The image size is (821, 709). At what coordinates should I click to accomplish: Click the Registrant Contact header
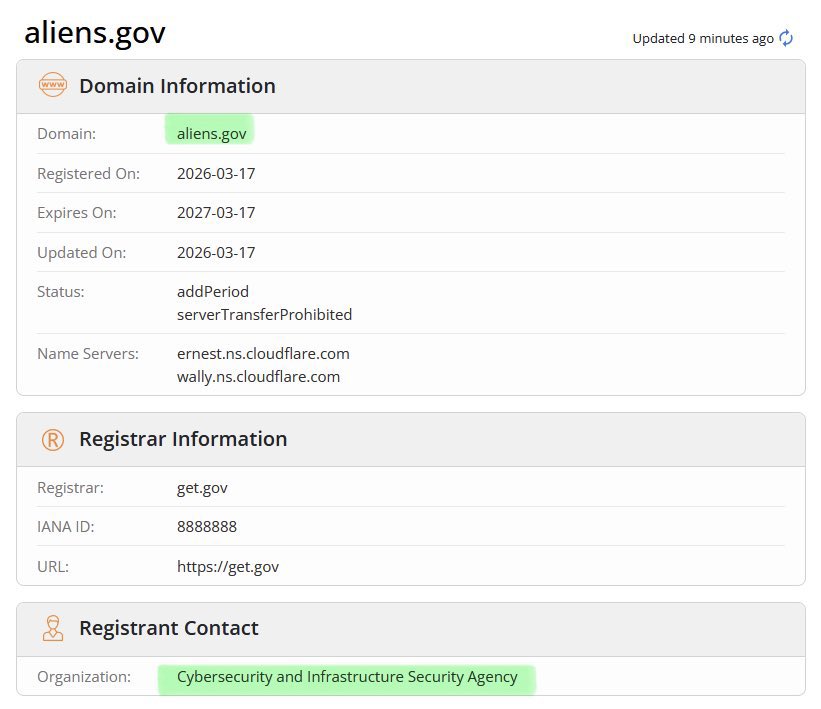[x=169, y=628]
